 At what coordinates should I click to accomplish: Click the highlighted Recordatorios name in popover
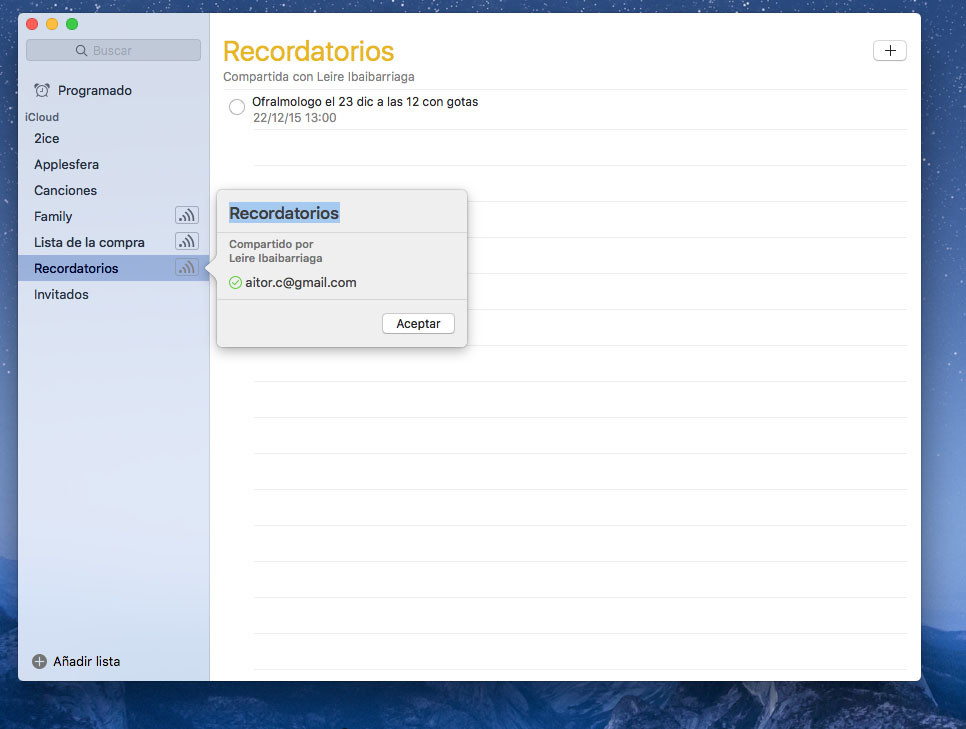(284, 213)
